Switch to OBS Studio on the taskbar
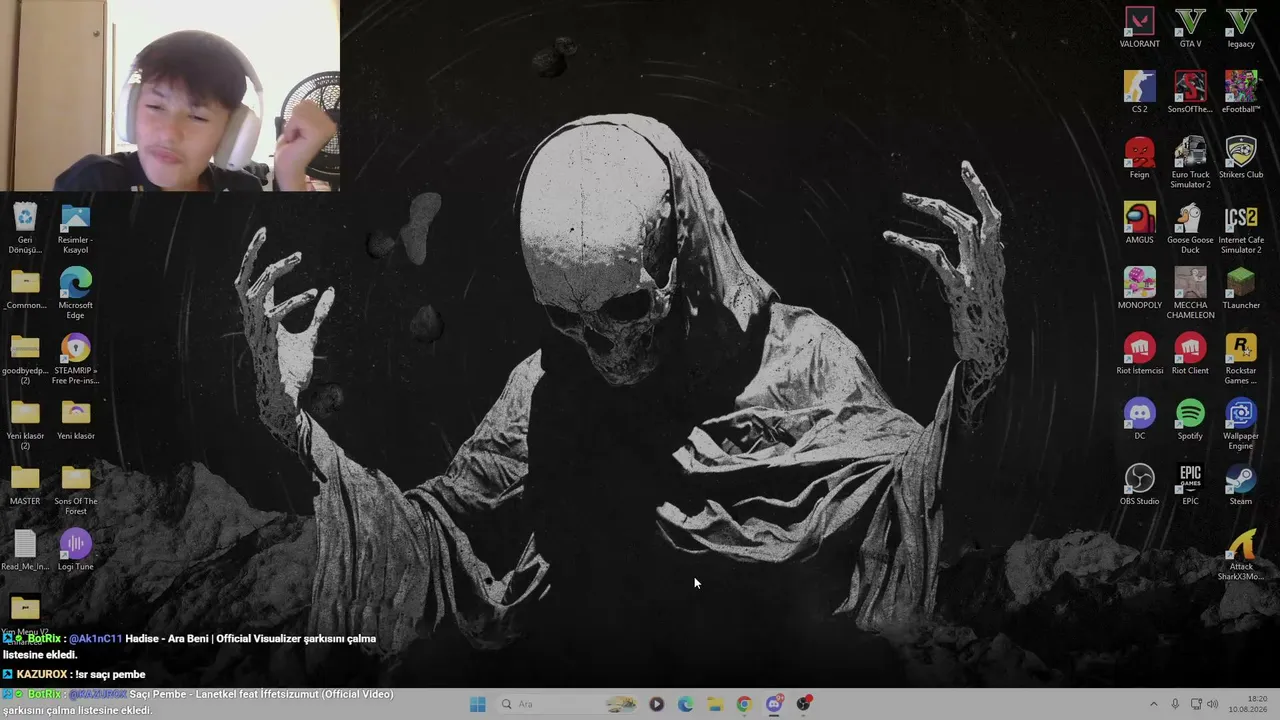This screenshot has height=720, width=1280. [803, 704]
